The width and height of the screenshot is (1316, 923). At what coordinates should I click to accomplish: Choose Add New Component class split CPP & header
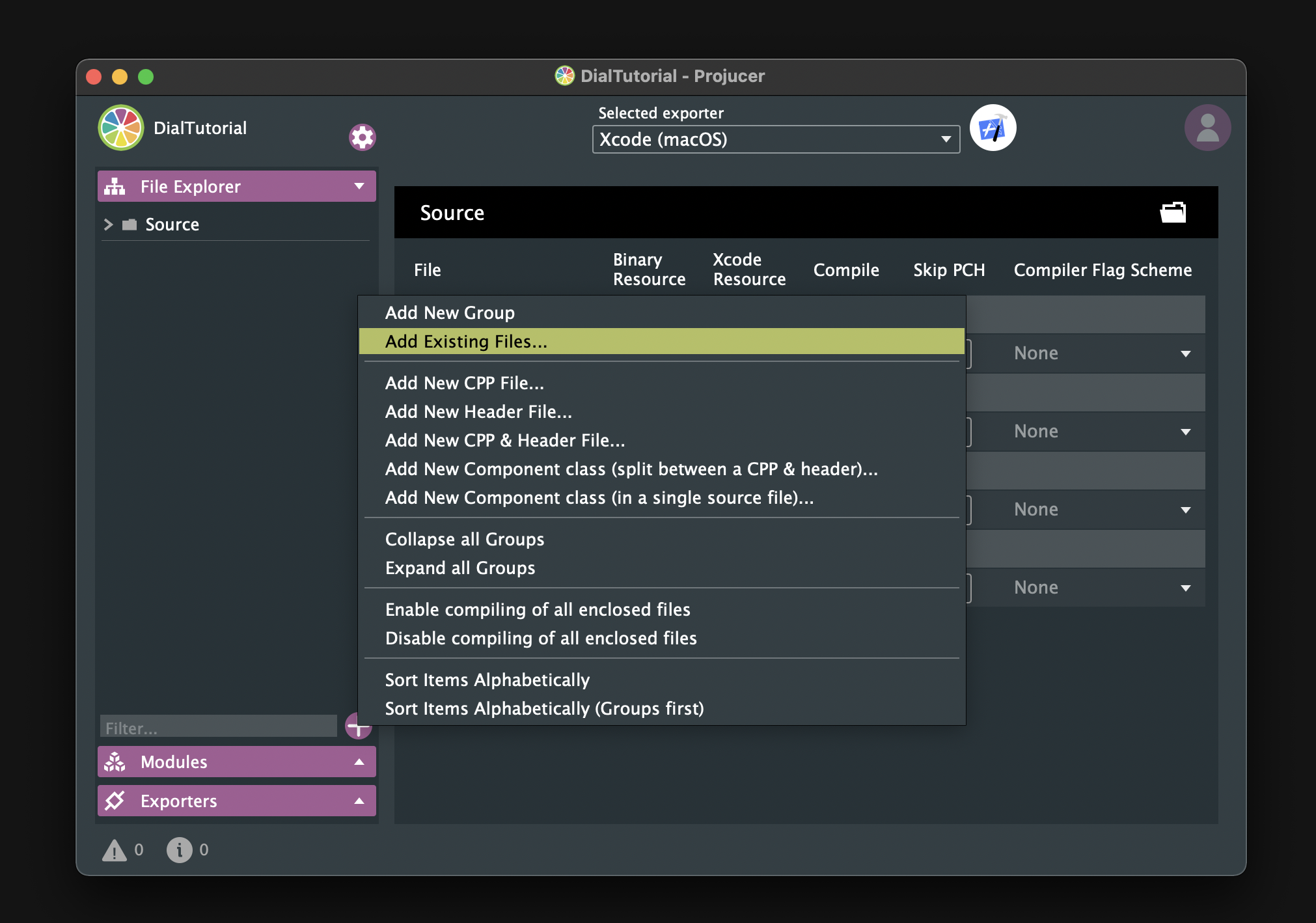click(x=662, y=469)
